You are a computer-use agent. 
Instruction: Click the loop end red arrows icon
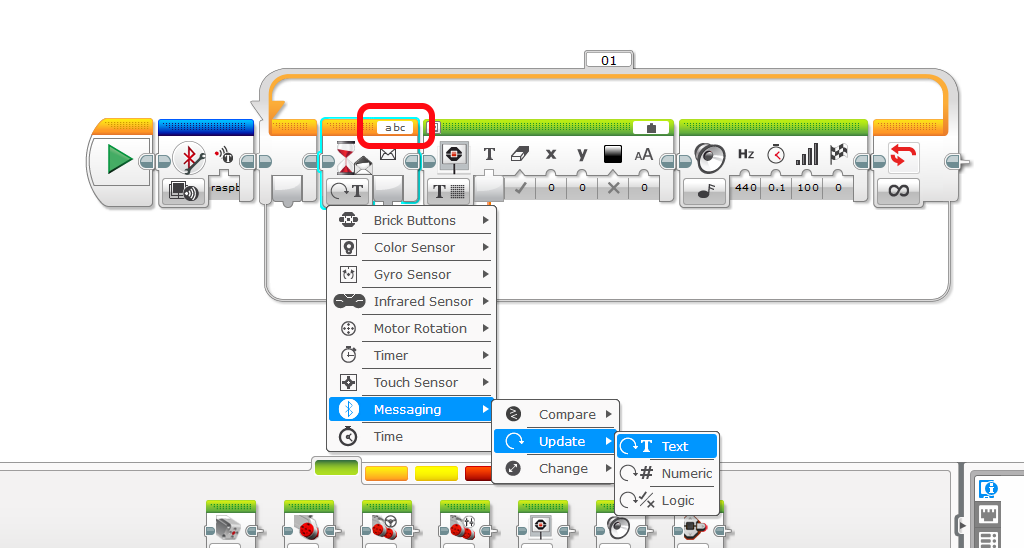tap(903, 157)
